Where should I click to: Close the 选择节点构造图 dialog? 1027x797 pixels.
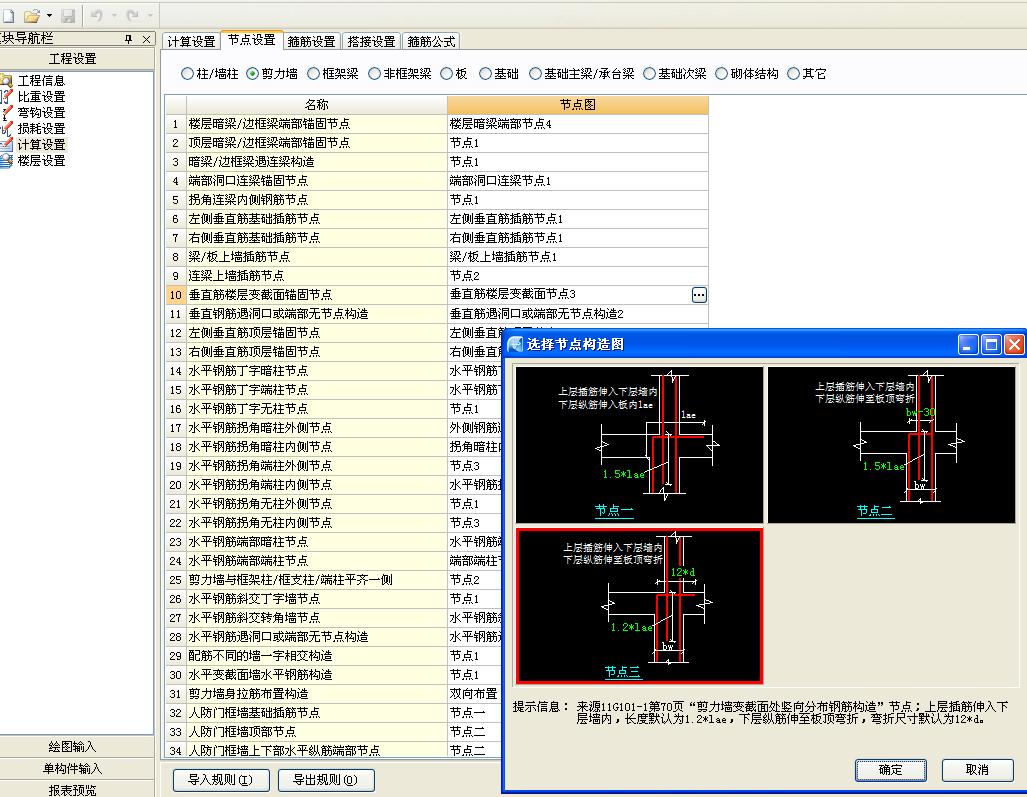point(1015,344)
